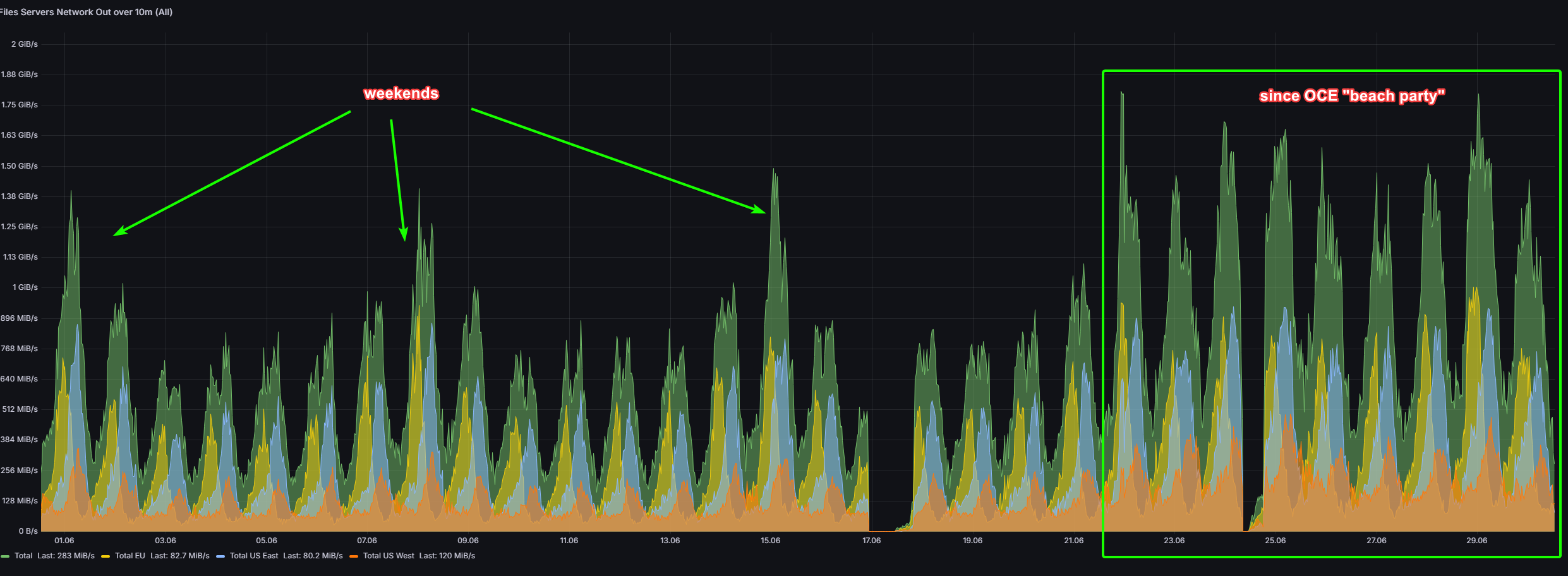Viewport: 1568px width, 576px height.
Task: Click the 03.06 date on the time axis
Action: [x=166, y=541]
